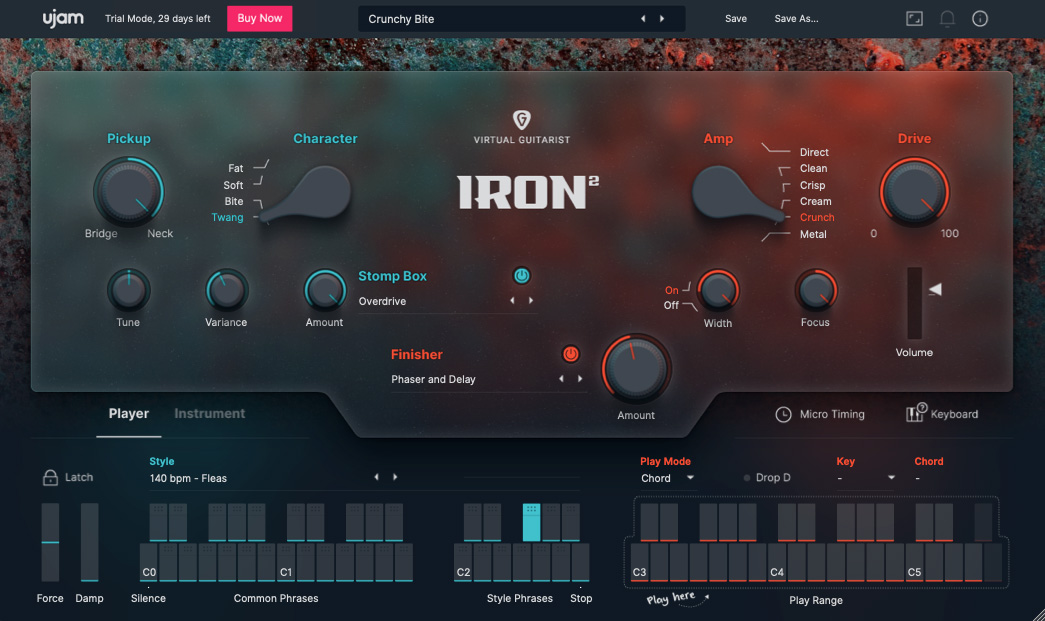The width and height of the screenshot is (1045, 621).
Task: Click the Buy Now button
Action: 260,19
